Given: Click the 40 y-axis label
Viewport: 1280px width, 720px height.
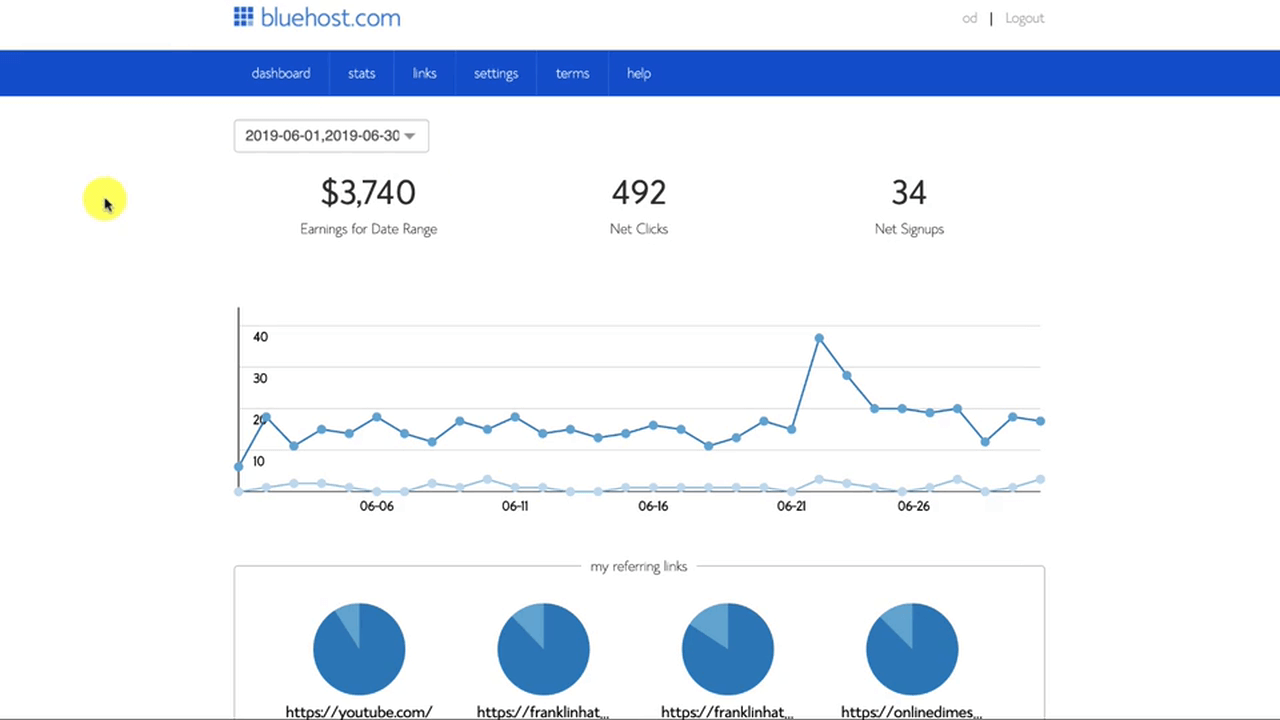Looking at the screenshot, I should pyautogui.click(x=260, y=337).
